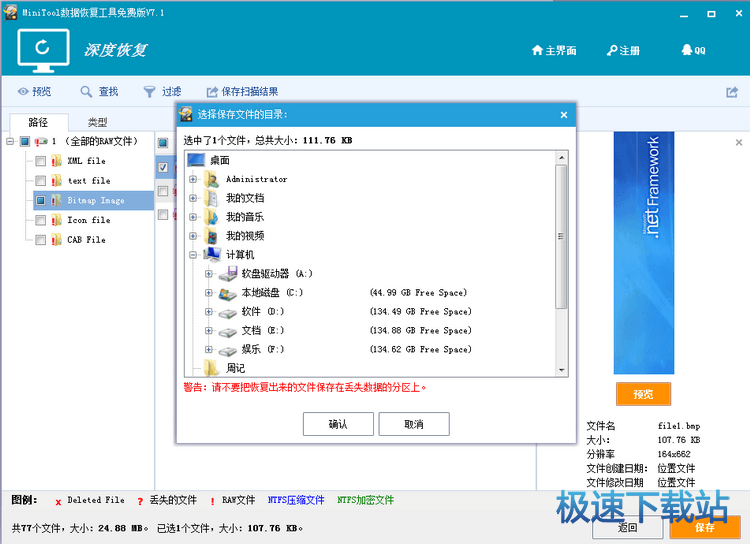
Task: Close the preview side panel
Action: click(739, 142)
